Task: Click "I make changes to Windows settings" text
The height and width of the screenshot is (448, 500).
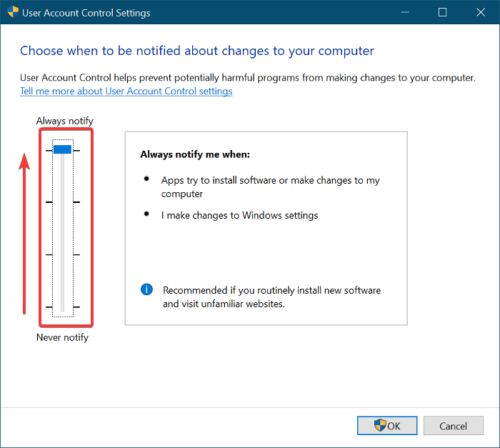Action: 240,215
